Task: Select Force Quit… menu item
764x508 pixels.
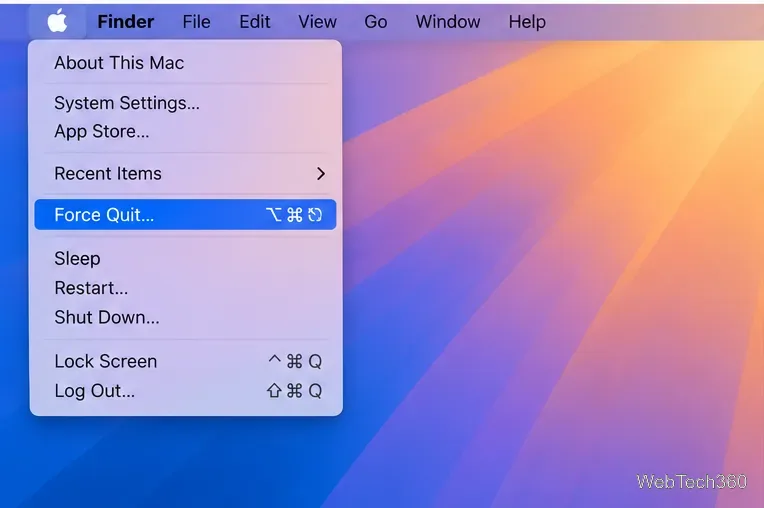Action: 185,215
